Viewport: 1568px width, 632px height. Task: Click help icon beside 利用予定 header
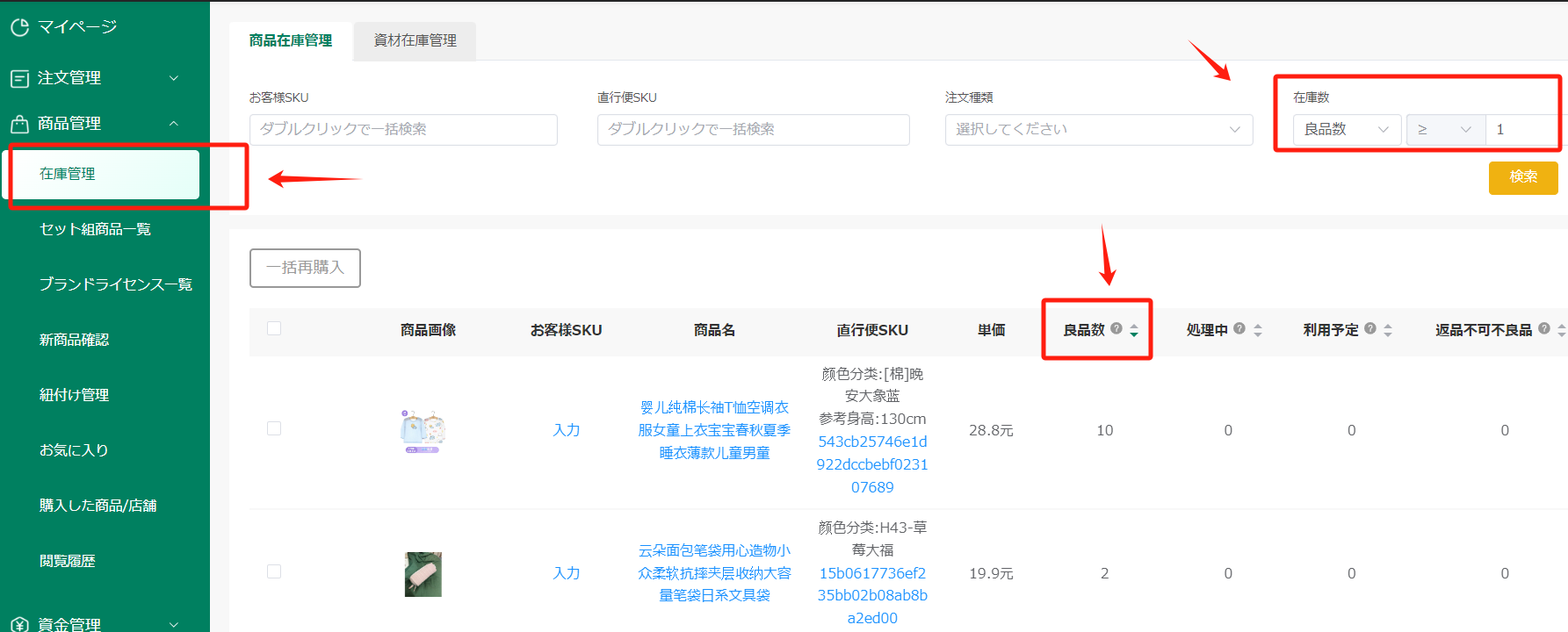(1370, 329)
